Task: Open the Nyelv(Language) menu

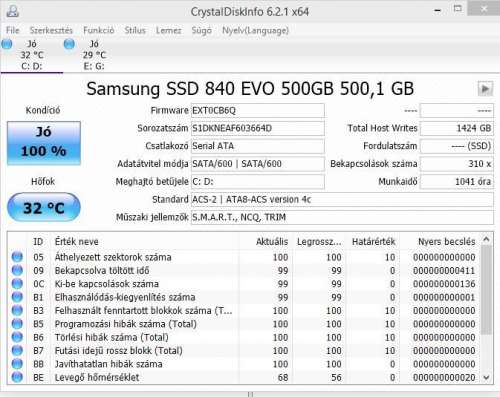Action: pos(255,30)
